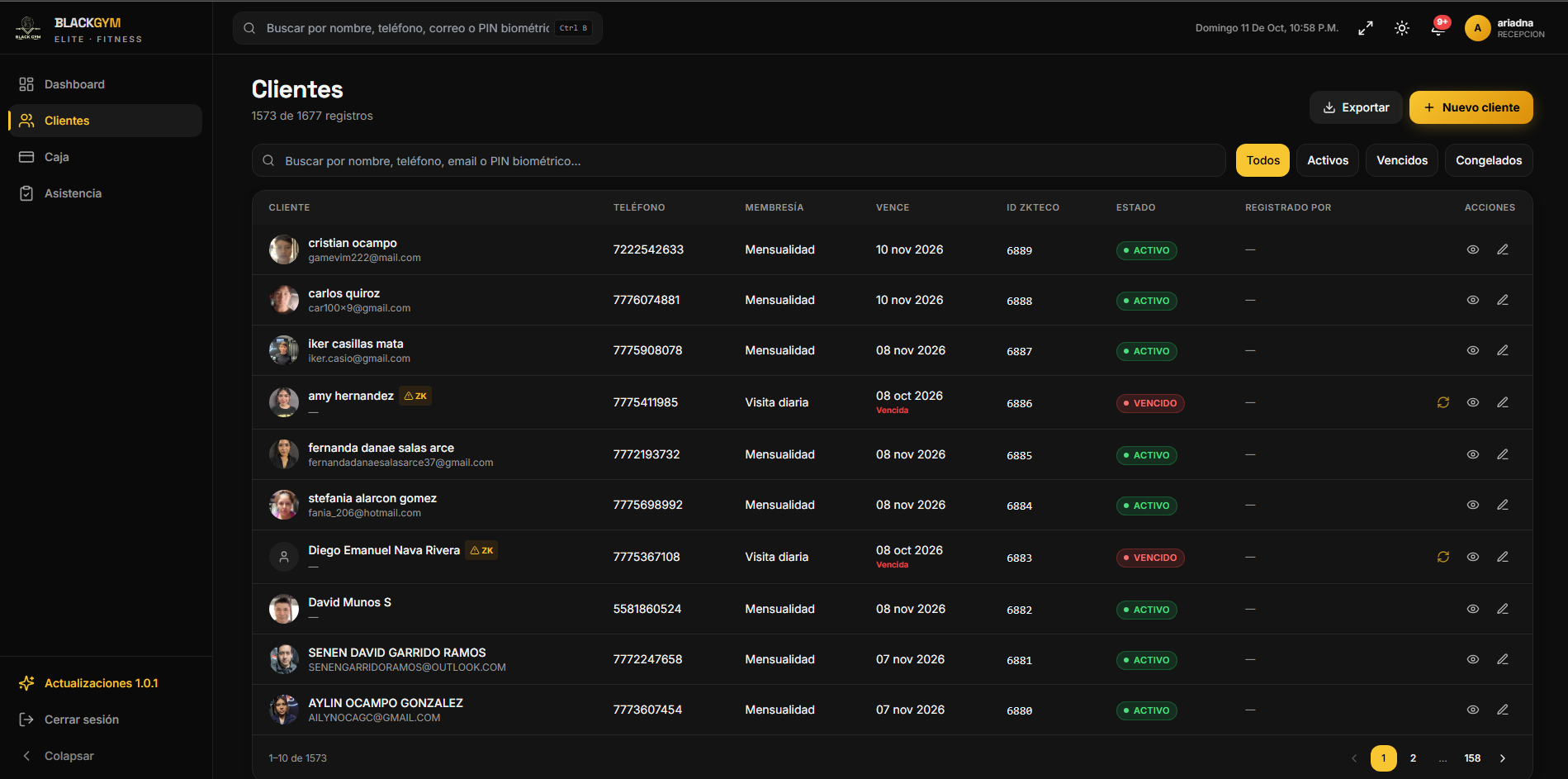This screenshot has height=779, width=1568.
Task: Edit SENEN DAVID GARRIDO RAMOS's record
Action: click(x=1503, y=659)
